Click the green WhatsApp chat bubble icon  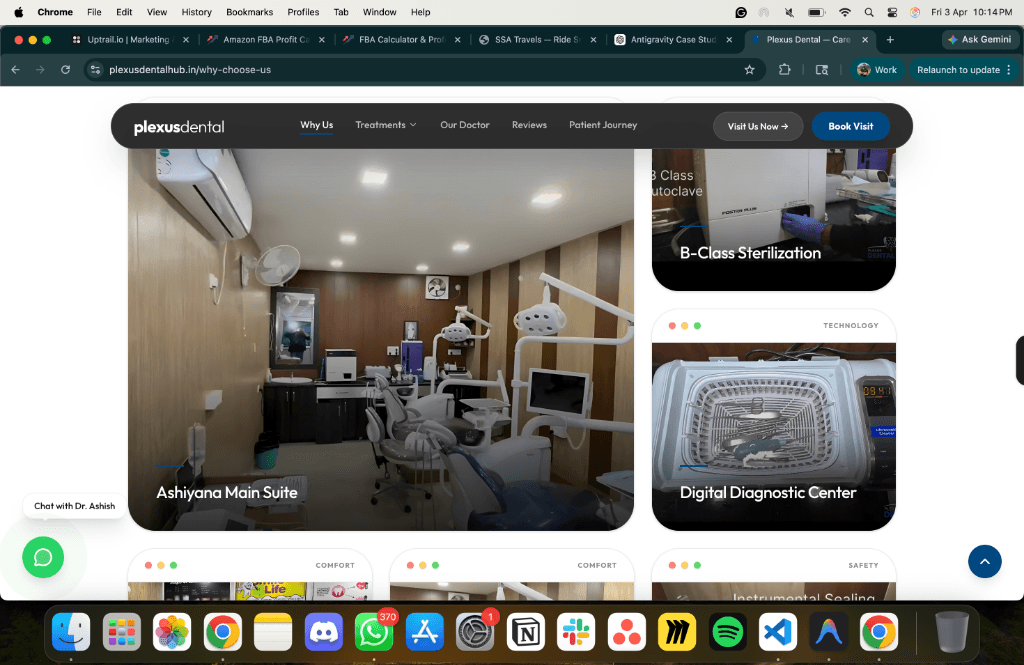pyautogui.click(x=43, y=557)
